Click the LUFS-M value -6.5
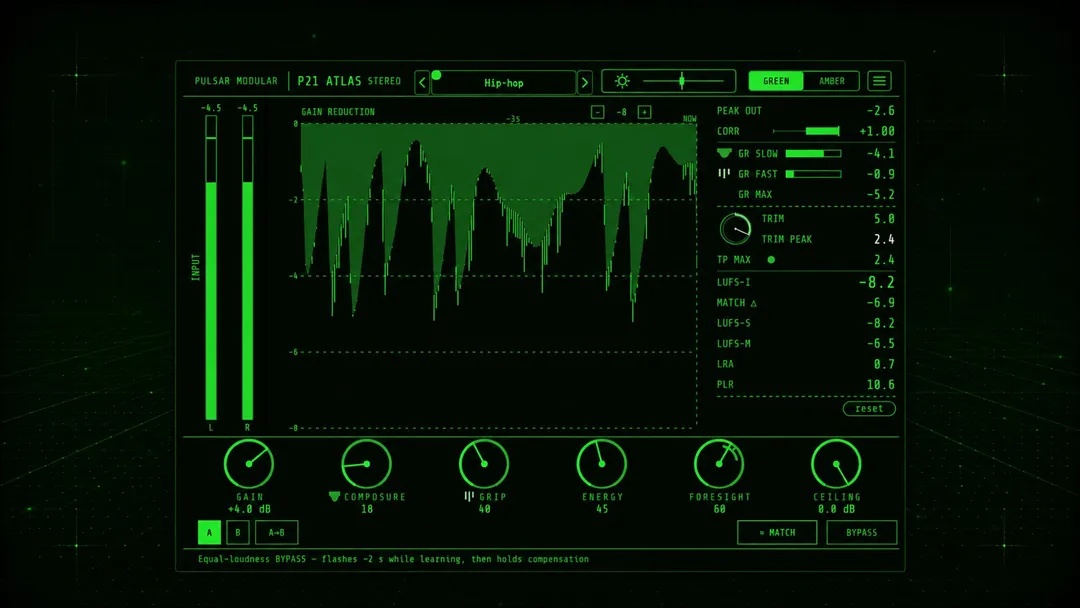Screen dimensions: 1080x608 tap(880, 344)
